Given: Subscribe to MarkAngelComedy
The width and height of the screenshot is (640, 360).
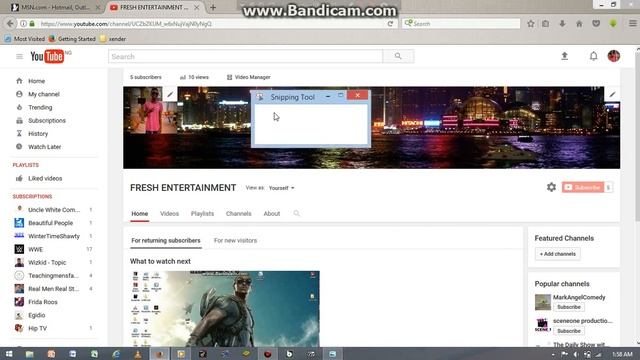Looking at the screenshot, I should (569, 307).
